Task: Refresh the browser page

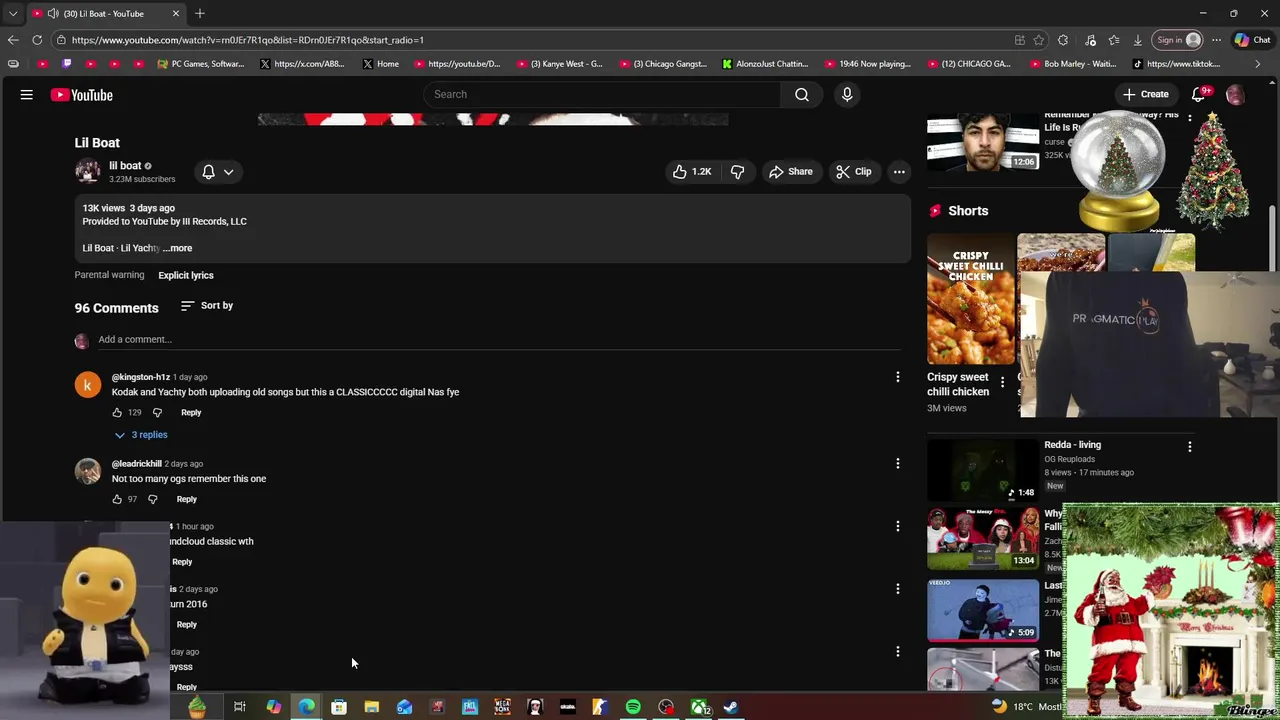Action: tap(37, 40)
